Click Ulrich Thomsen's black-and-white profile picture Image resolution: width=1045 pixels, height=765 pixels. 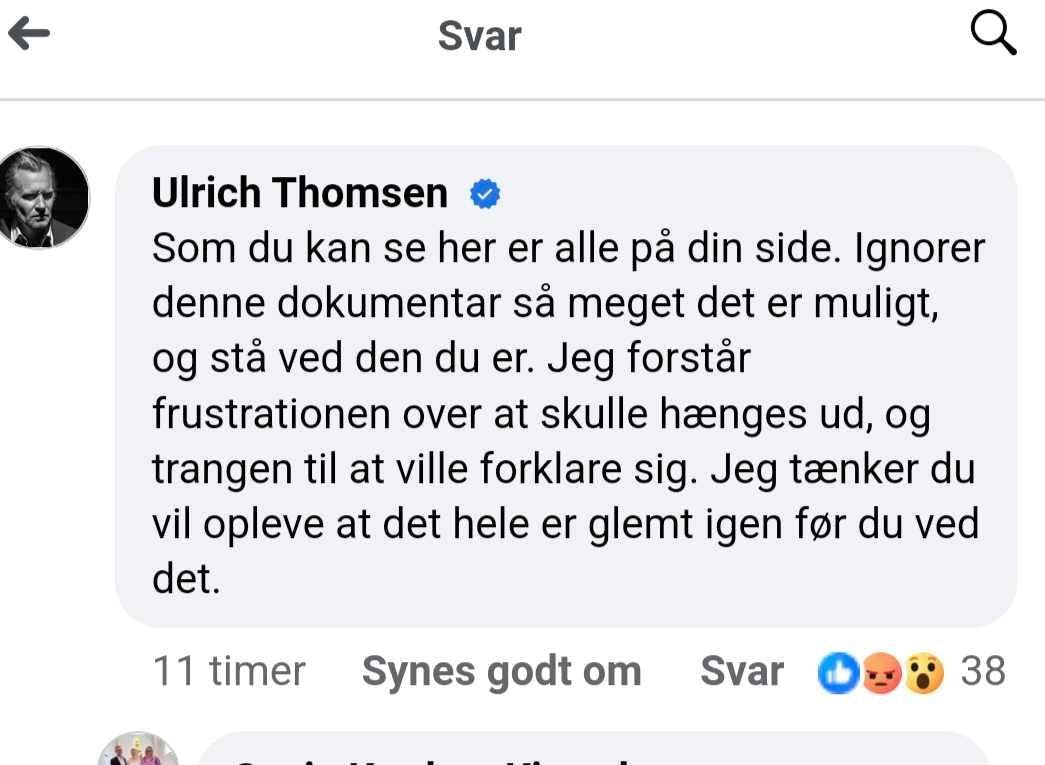[44, 197]
